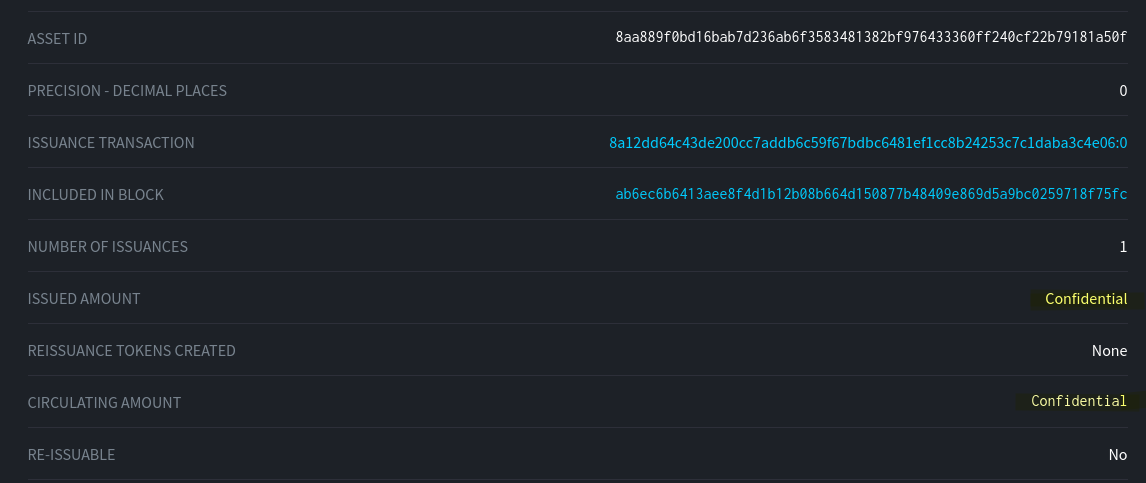Click the number of issuances value 1
This screenshot has width=1146, height=483.
coord(1123,247)
